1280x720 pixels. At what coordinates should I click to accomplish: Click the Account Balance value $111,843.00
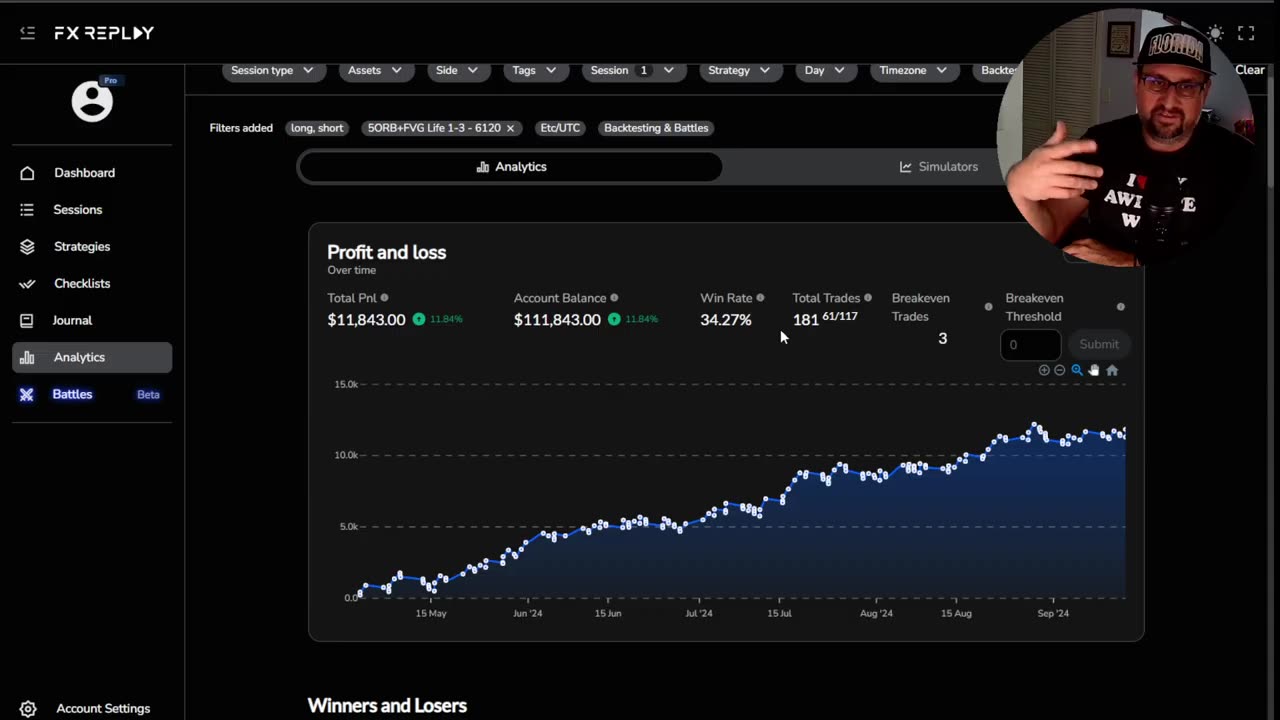click(557, 320)
